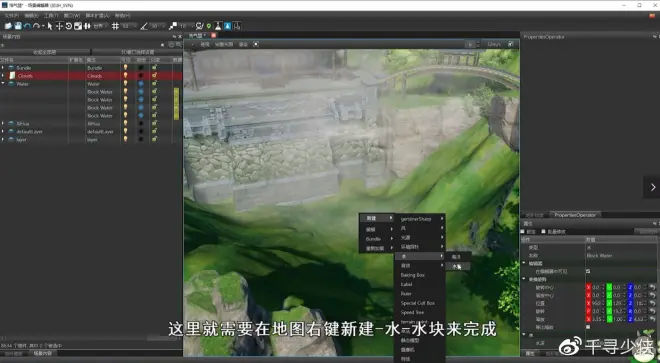Choose 水块 in water submenu

[x=458, y=266]
